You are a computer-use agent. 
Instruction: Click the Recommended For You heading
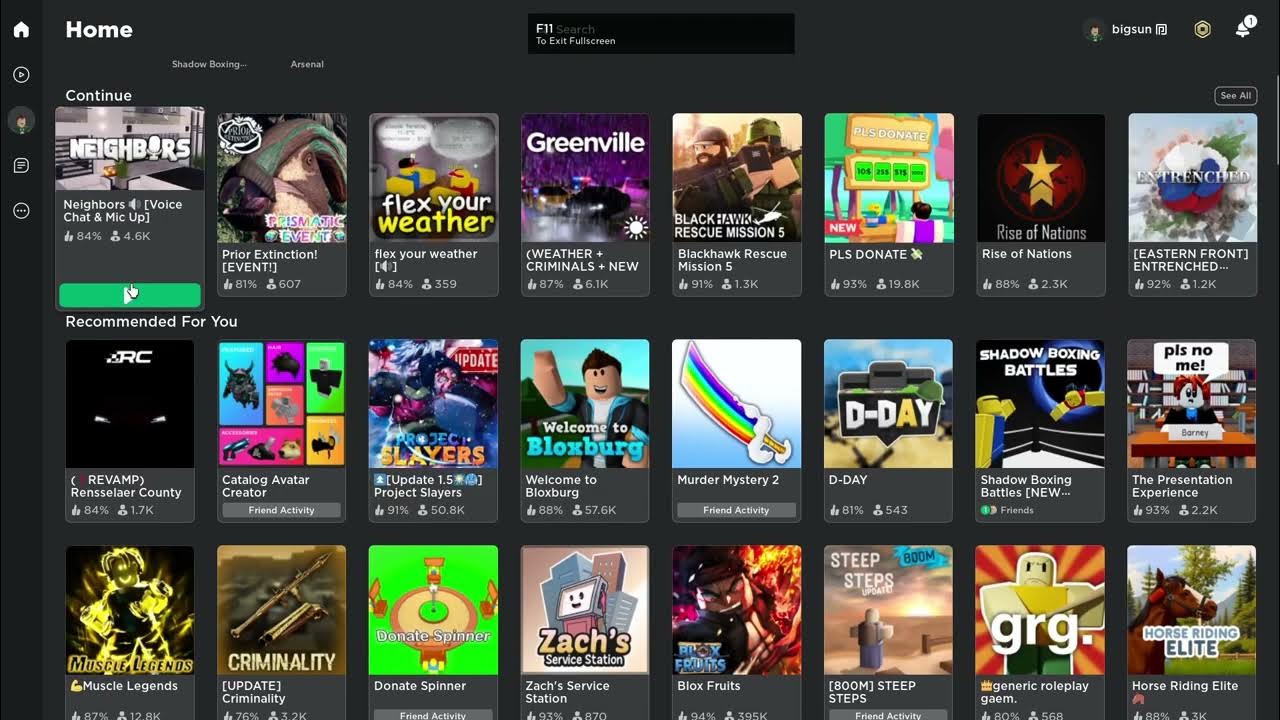click(x=151, y=322)
